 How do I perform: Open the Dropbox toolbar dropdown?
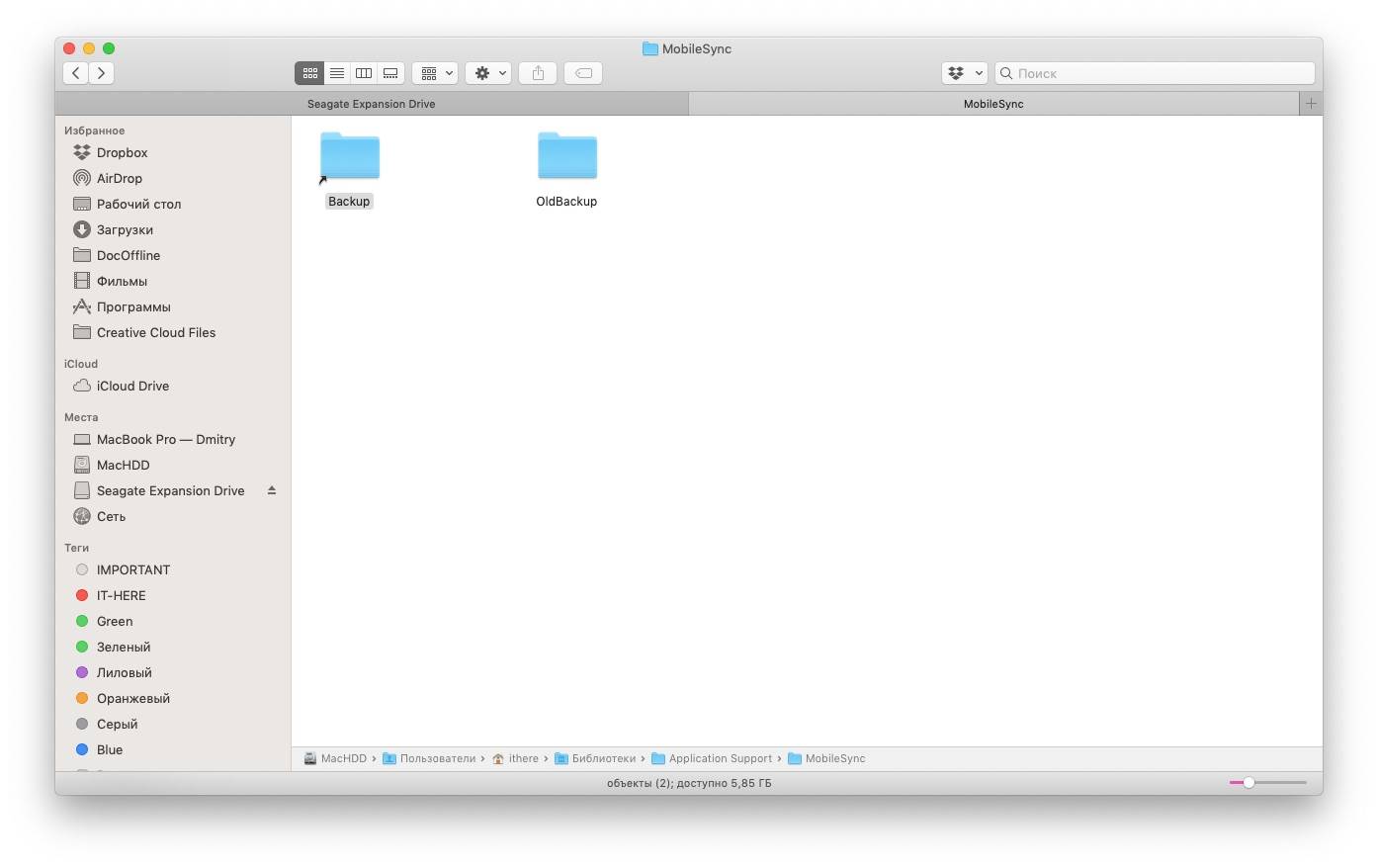pos(964,73)
